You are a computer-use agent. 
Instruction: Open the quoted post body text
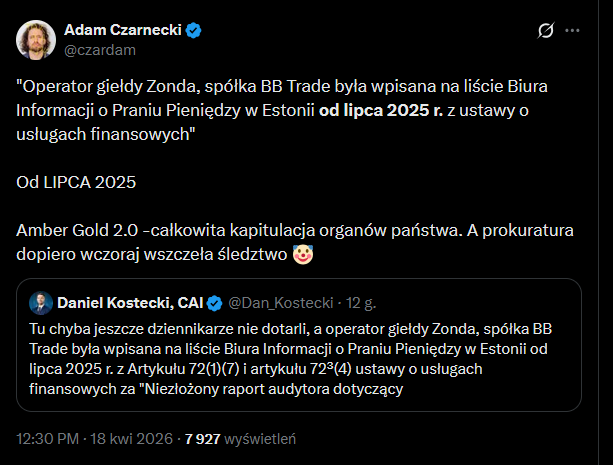point(300,360)
